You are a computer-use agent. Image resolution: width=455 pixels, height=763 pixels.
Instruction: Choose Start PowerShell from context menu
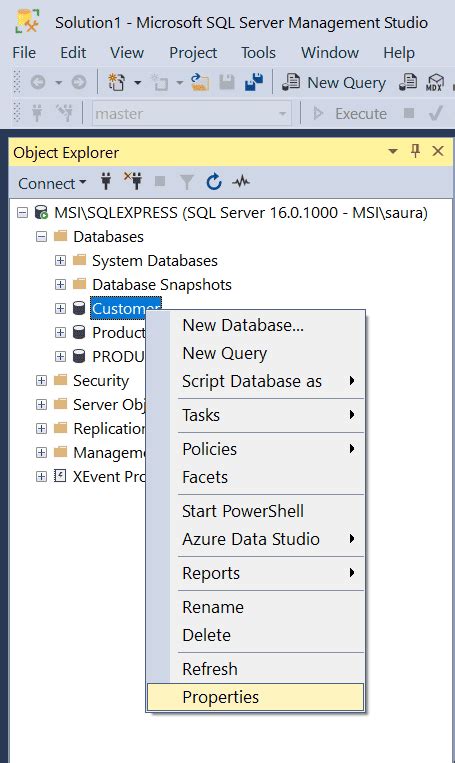(x=255, y=511)
